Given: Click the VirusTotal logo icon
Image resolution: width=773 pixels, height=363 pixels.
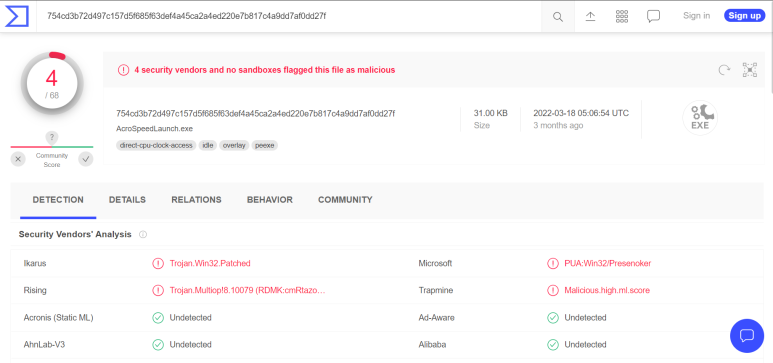Looking at the screenshot, I should pos(17,16).
